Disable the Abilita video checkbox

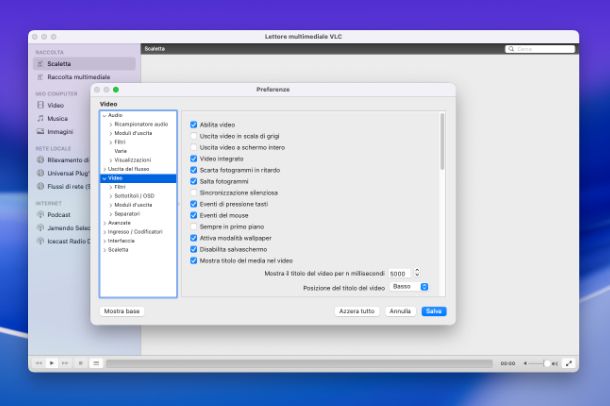193,125
